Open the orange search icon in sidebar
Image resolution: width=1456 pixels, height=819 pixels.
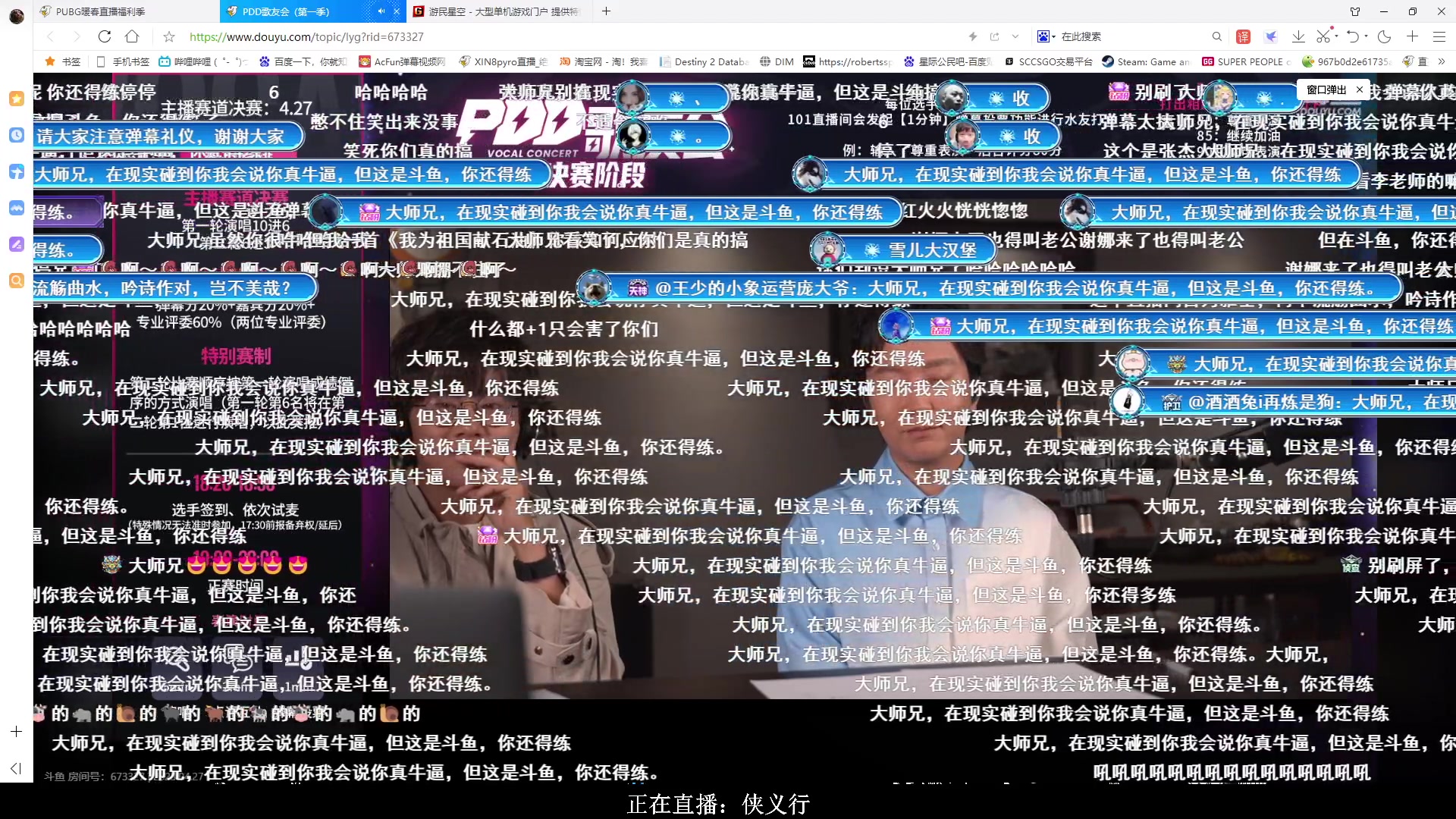click(16, 281)
